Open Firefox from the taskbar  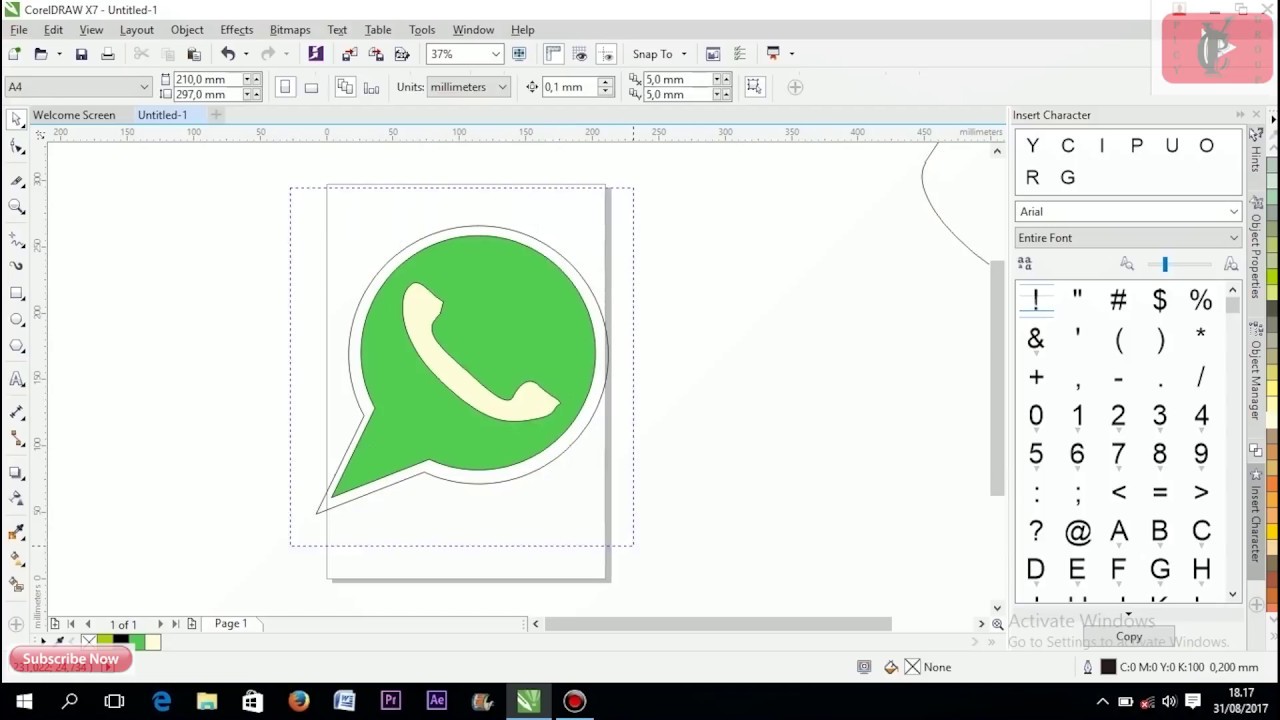299,701
